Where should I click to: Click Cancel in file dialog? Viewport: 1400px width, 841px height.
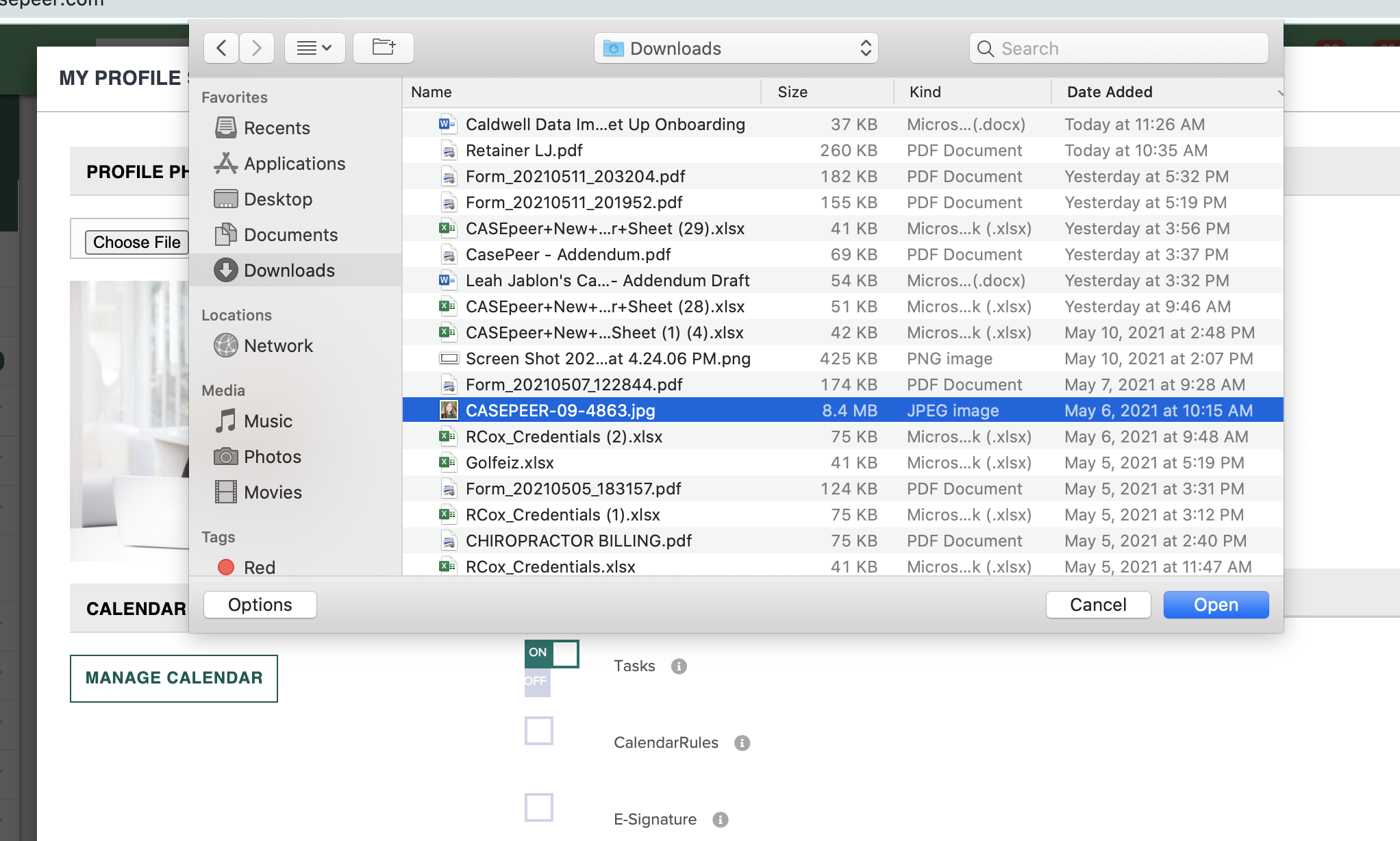coord(1098,605)
